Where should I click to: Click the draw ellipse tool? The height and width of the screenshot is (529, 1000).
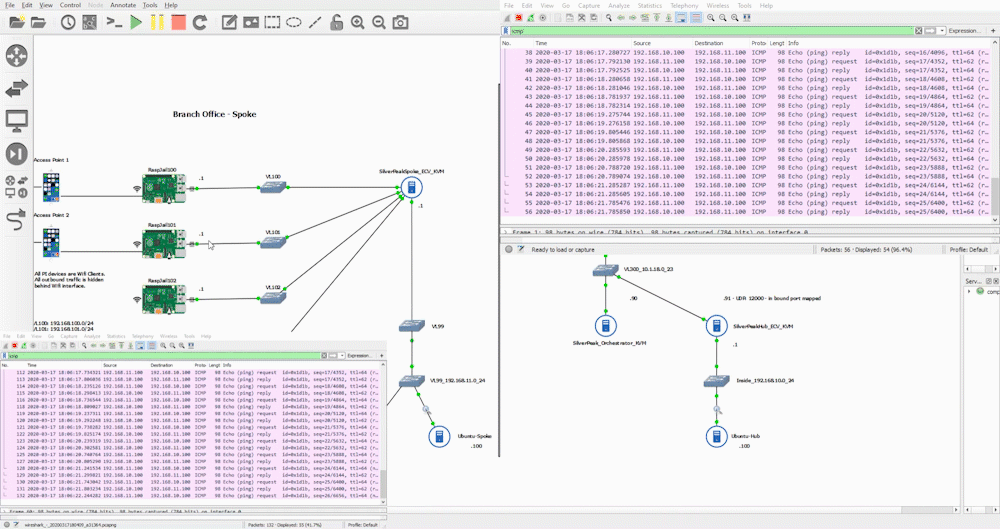point(293,23)
